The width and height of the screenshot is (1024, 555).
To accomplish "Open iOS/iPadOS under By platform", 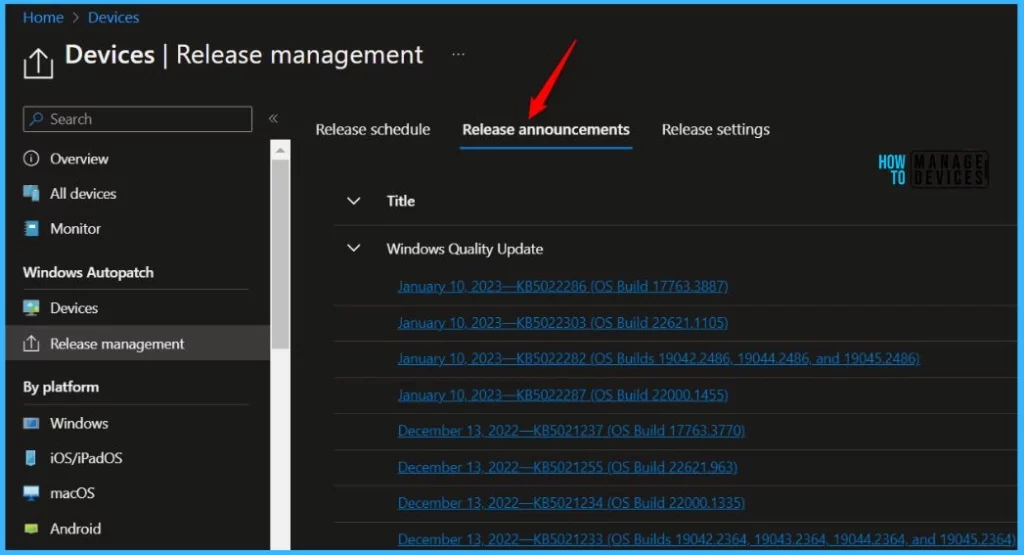I will point(86,458).
